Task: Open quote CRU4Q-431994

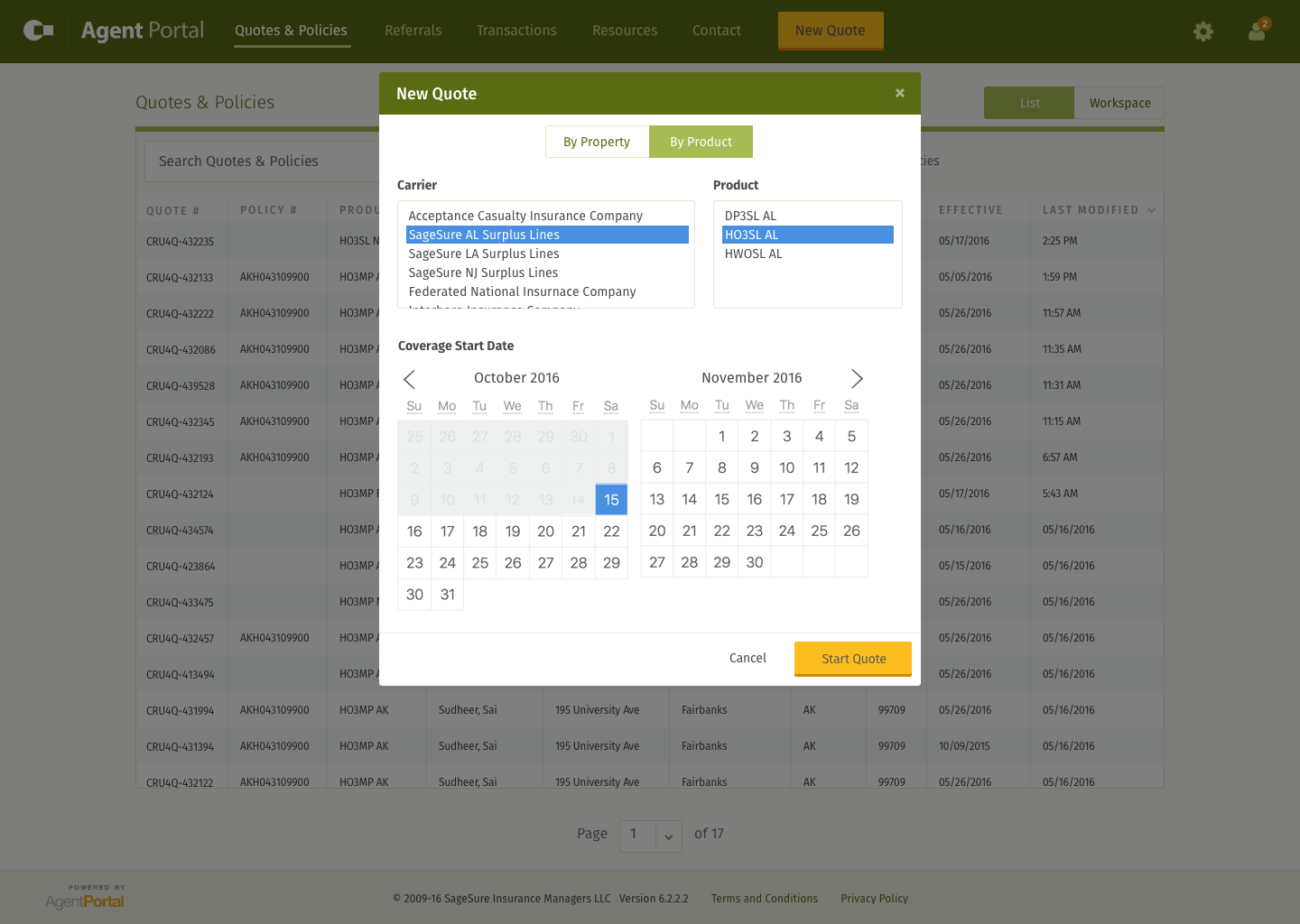Action: tap(181, 711)
